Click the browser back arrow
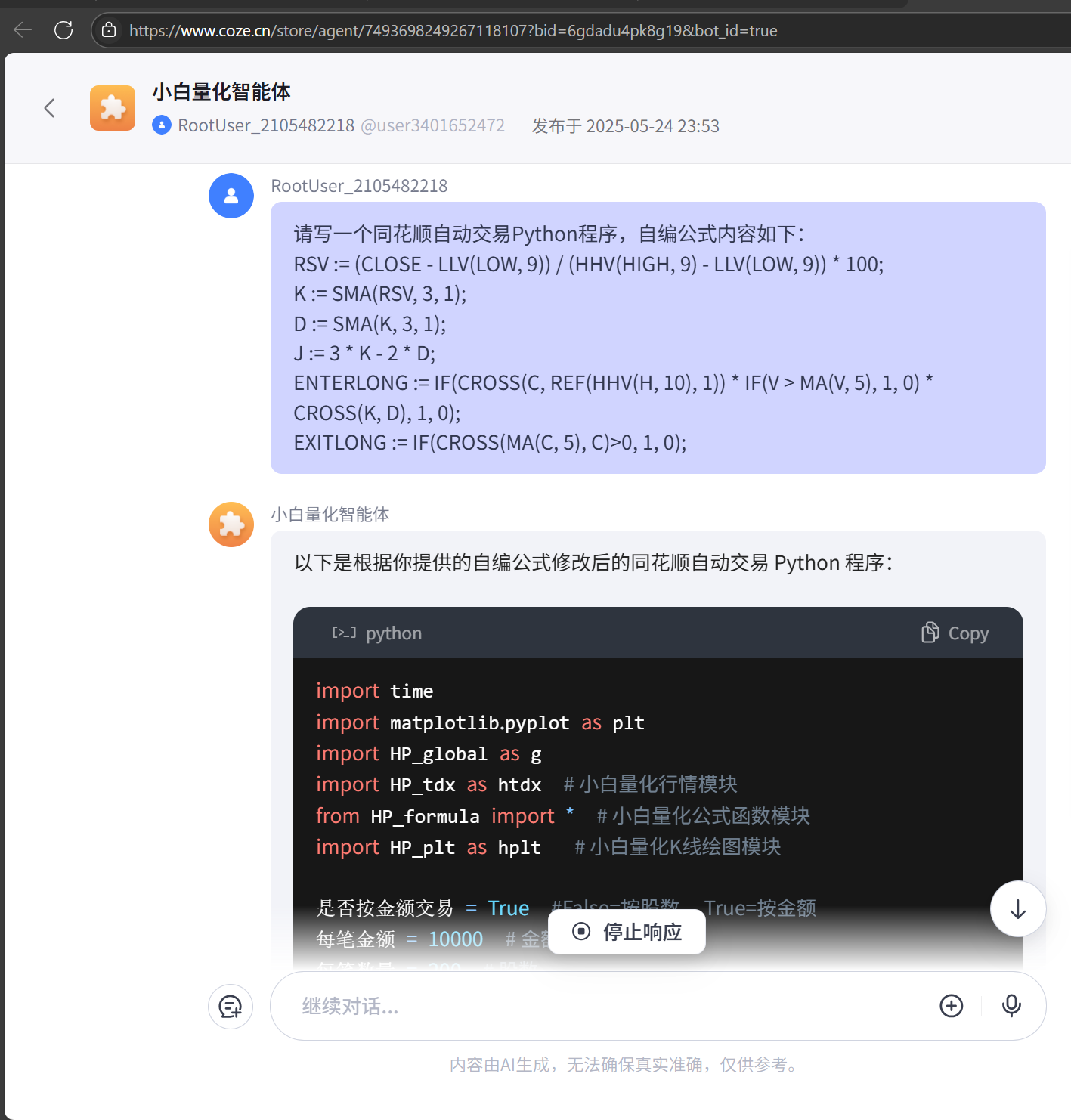 [x=23, y=30]
